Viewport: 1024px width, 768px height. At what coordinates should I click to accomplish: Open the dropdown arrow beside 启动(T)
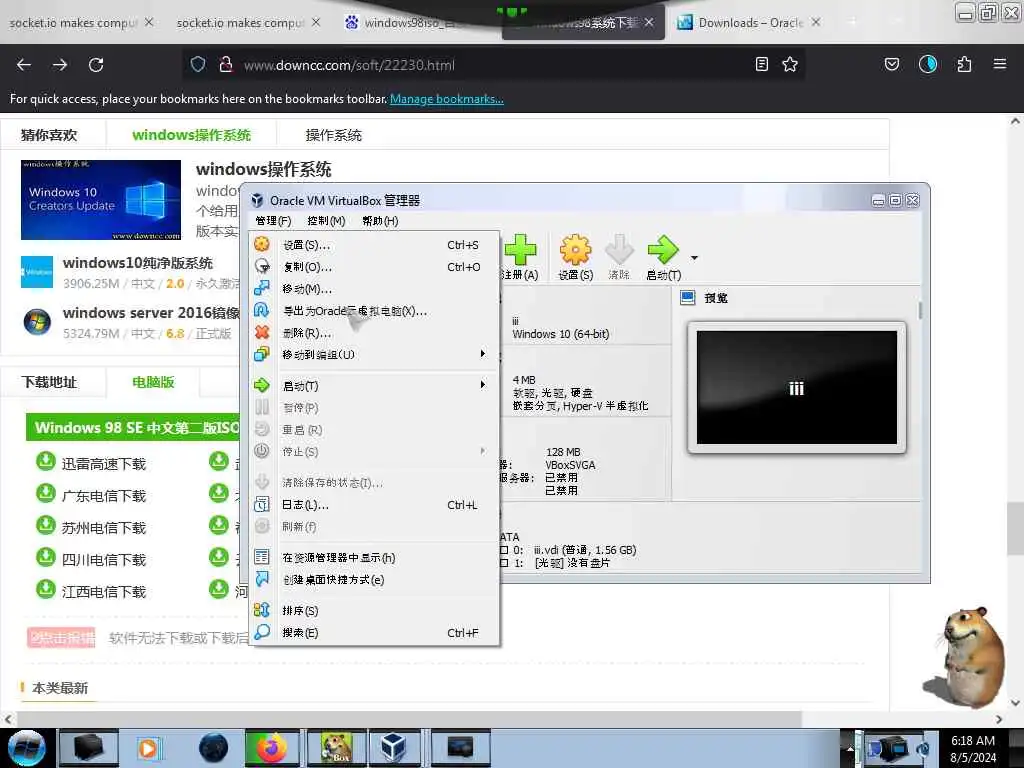tap(694, 258)
